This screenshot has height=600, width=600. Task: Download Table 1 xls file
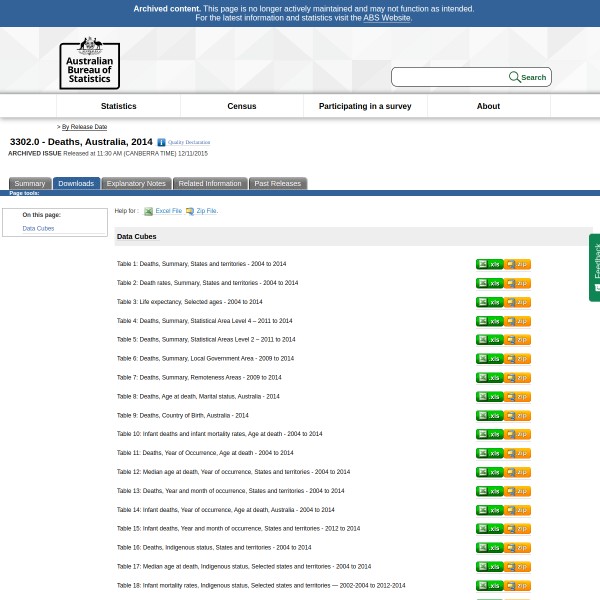coord(489,265)
